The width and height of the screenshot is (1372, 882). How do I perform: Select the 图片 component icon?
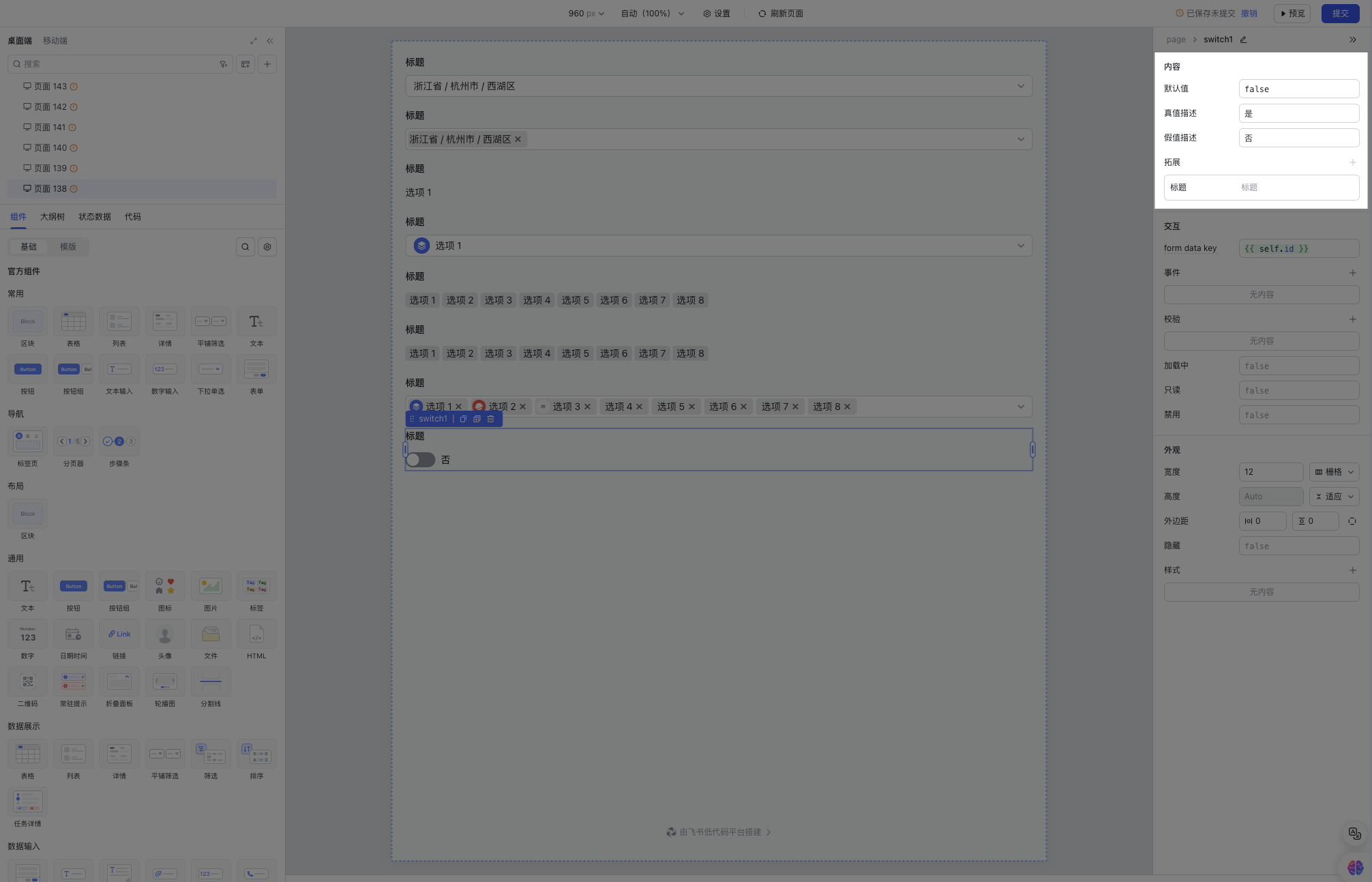pyautogui.click(x=211, y=586)
